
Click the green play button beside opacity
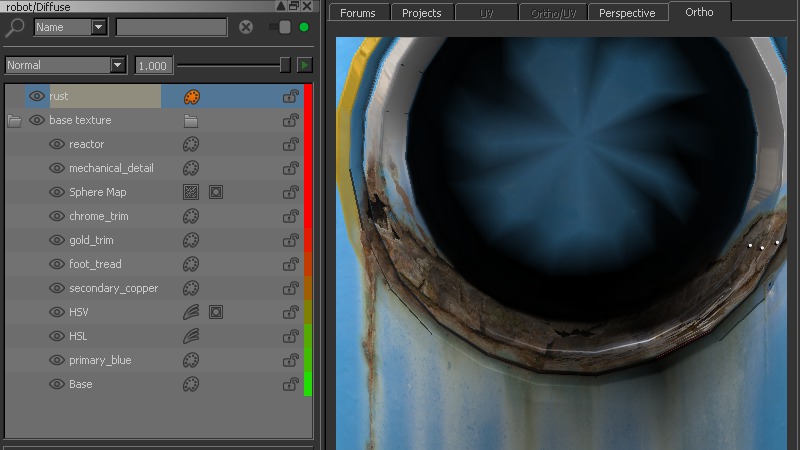coord(304,65)
